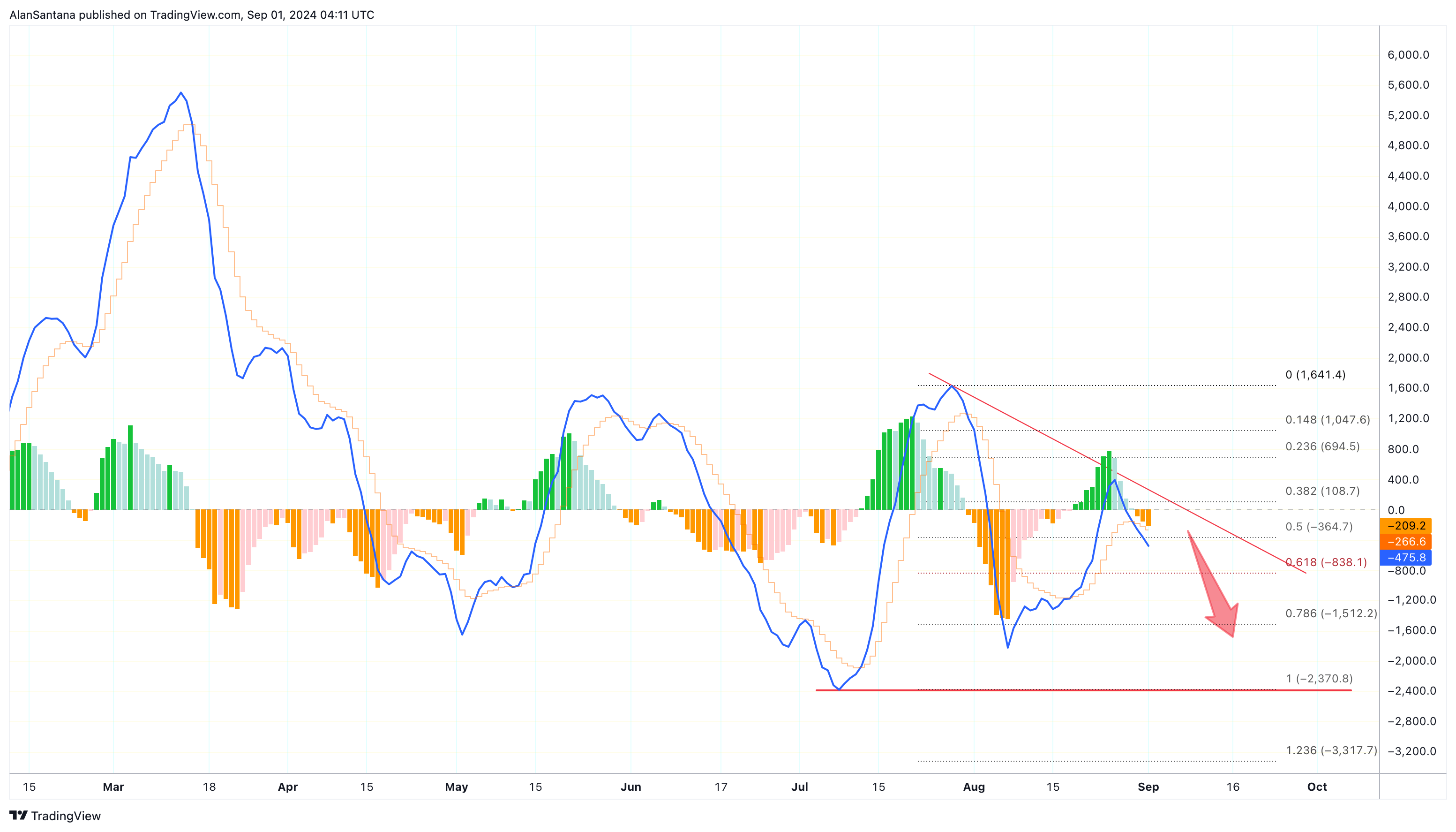Click the −3,200.0 price axis label
The image size is (1456, 832).
coord(1411,751)
